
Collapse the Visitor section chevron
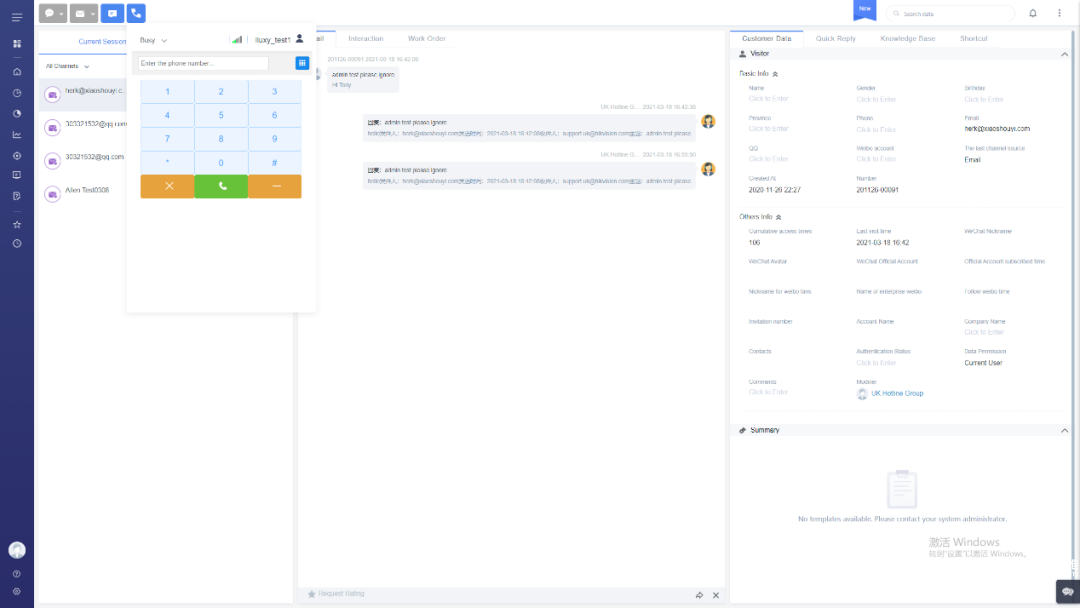pos(1064,54)
